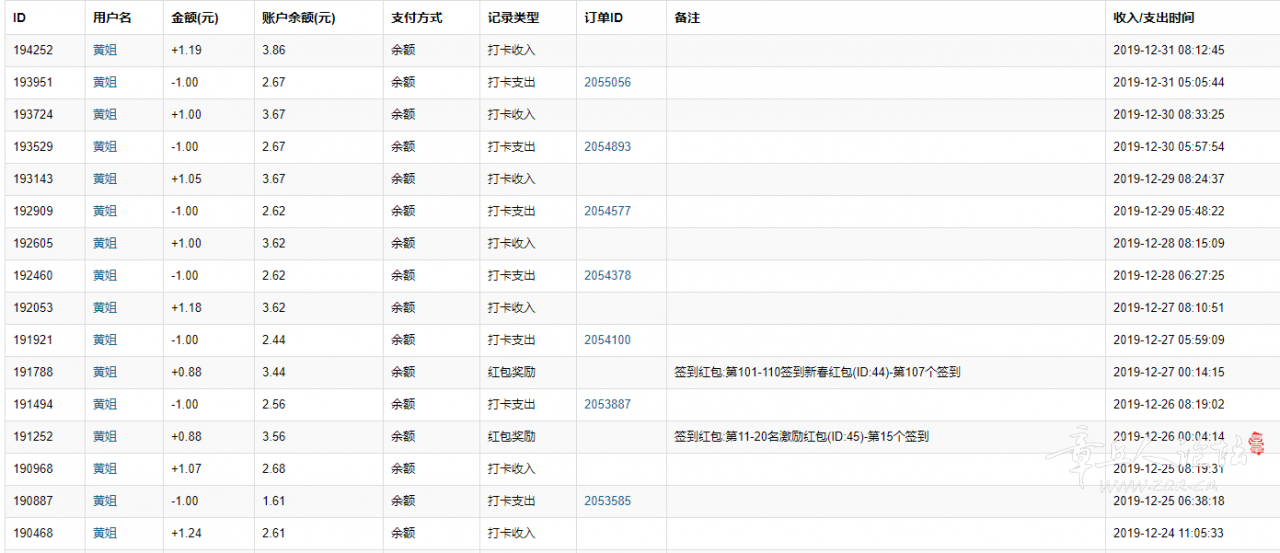
Task: Click username 黄姐 in row 194252
Action: (x=105, y=50)
